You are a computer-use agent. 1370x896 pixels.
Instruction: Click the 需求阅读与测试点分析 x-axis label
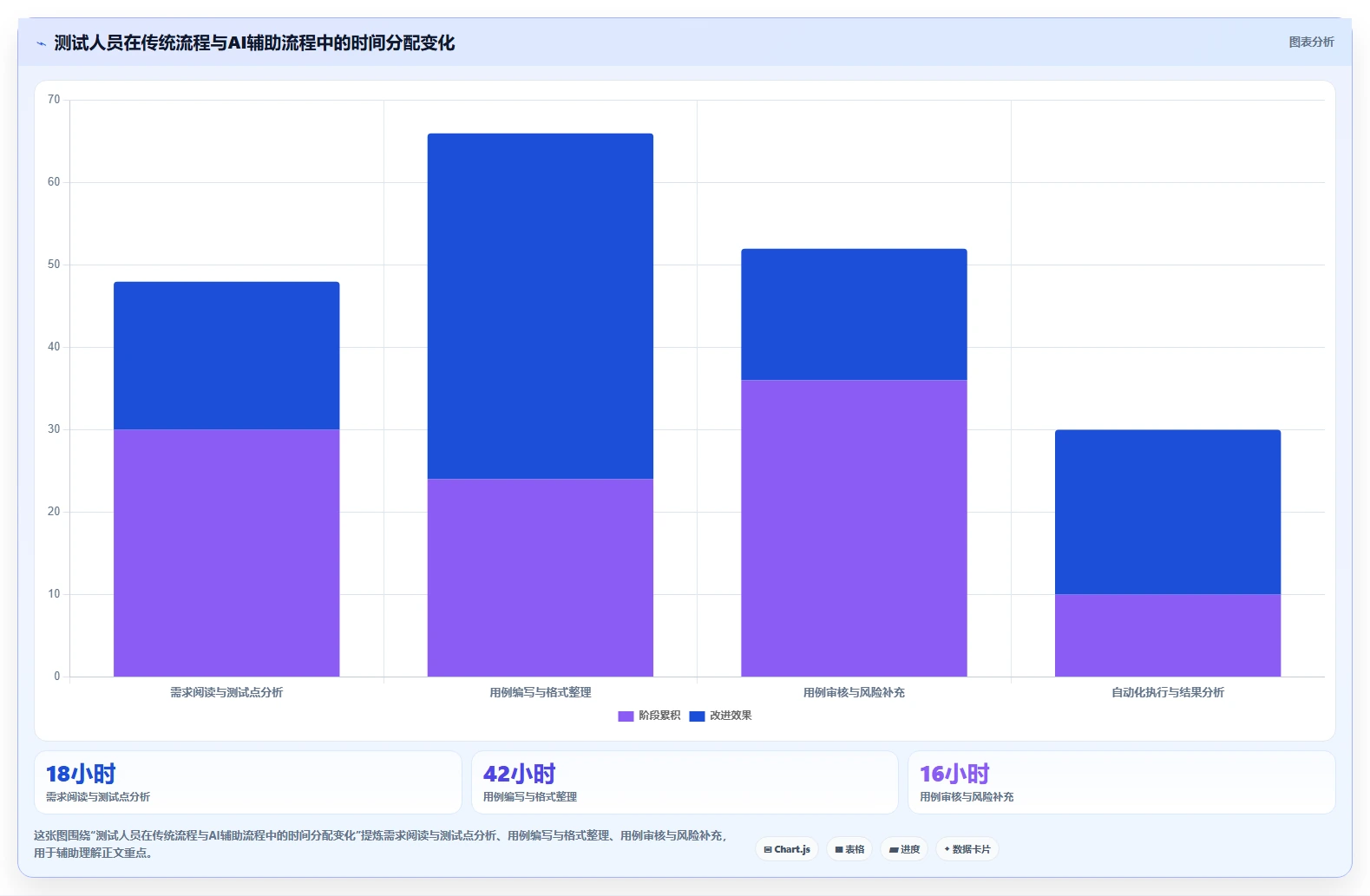coord(226,692)
